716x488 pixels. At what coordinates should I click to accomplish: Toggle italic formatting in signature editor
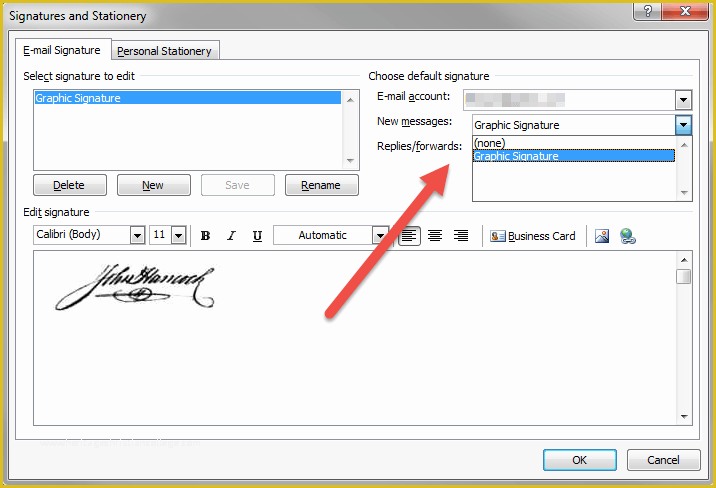(232, 236)
